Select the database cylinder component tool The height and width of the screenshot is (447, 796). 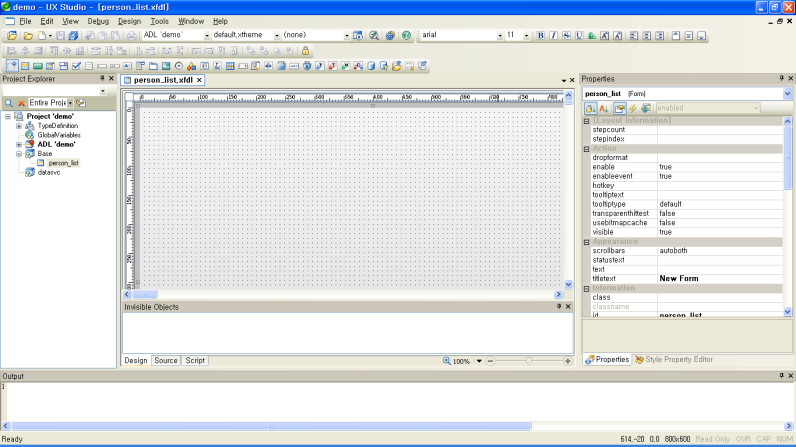371,66
